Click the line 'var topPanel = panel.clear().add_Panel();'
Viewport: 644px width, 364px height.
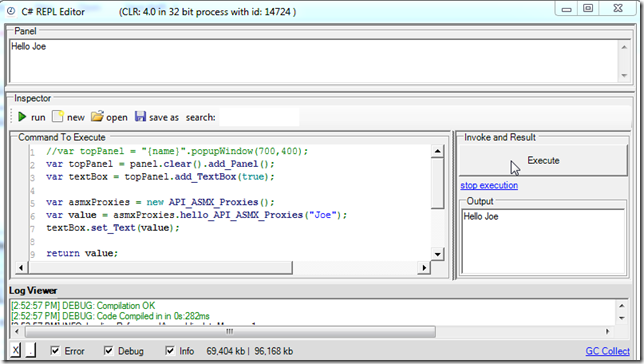pos(160,164)
